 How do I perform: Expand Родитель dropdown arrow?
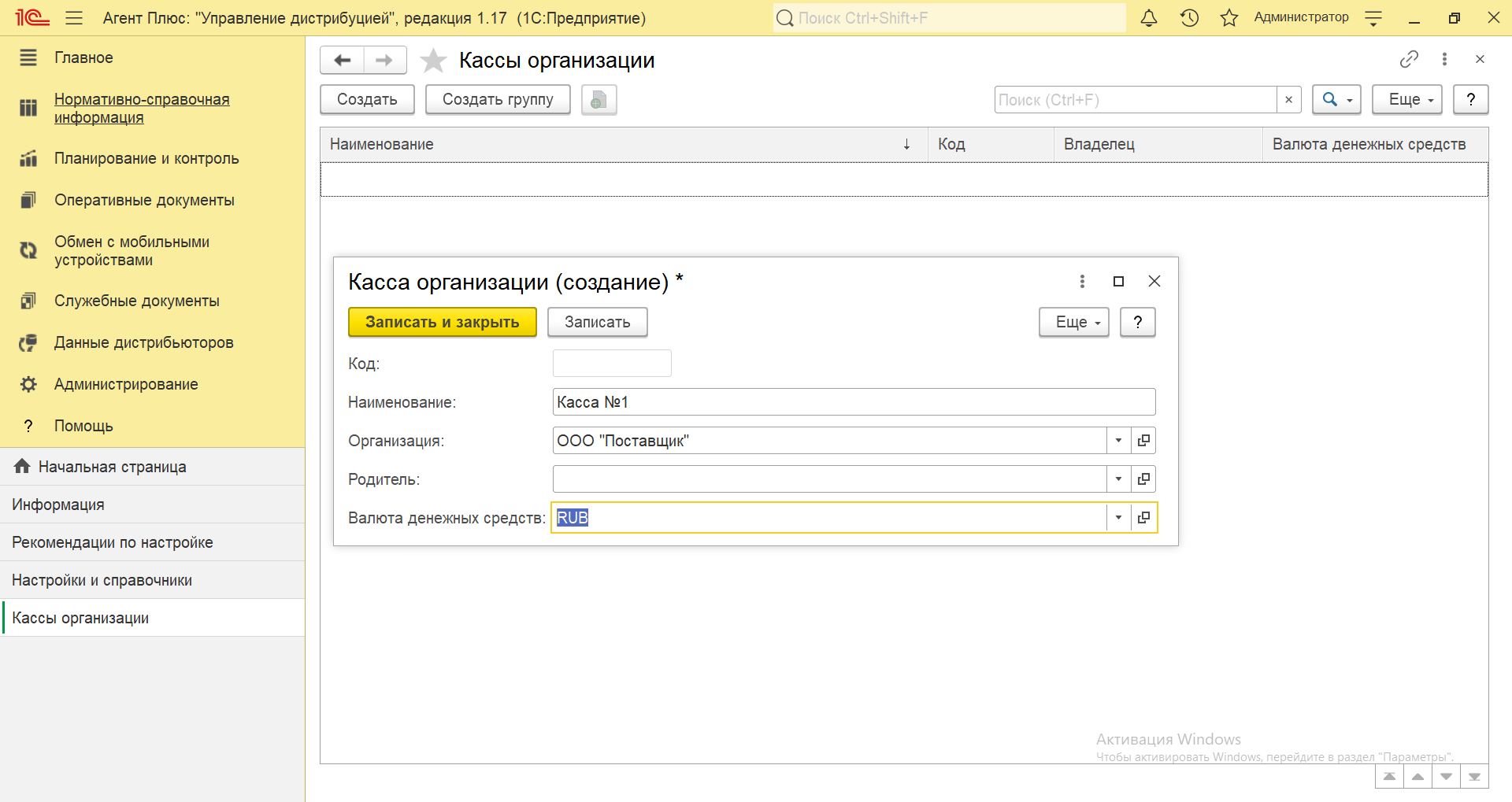1118,479
